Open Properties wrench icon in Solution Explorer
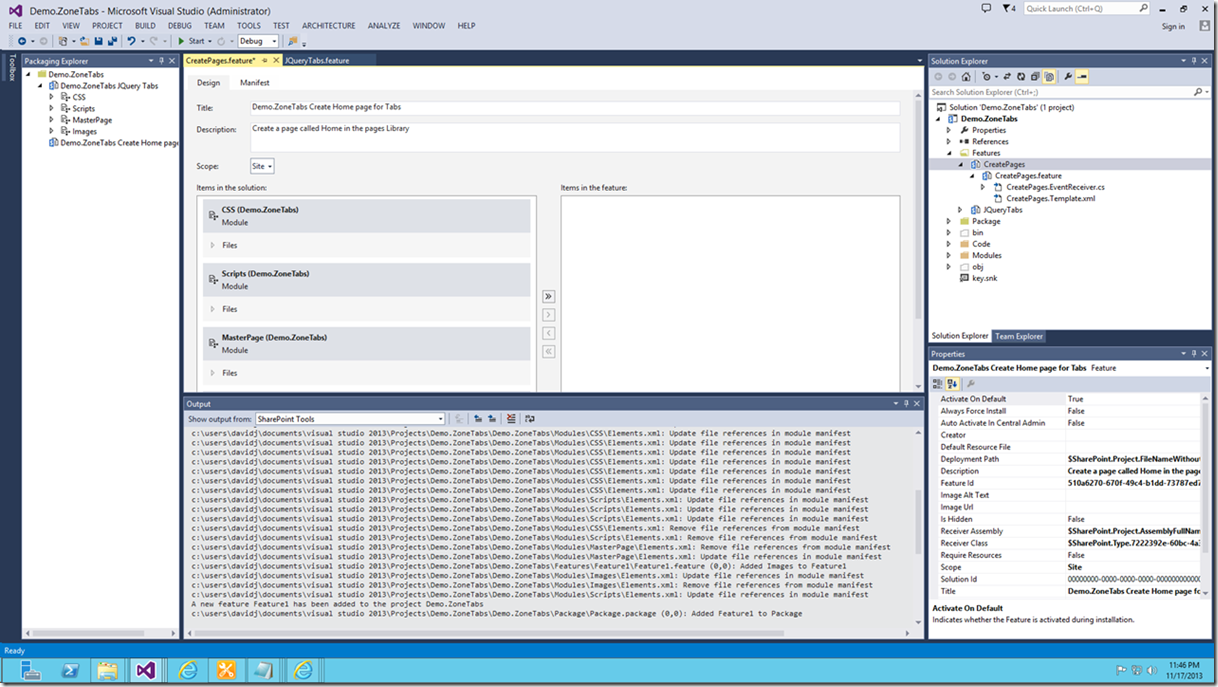Viewport: 1218px width, 687px height. tap(1067, 76)
